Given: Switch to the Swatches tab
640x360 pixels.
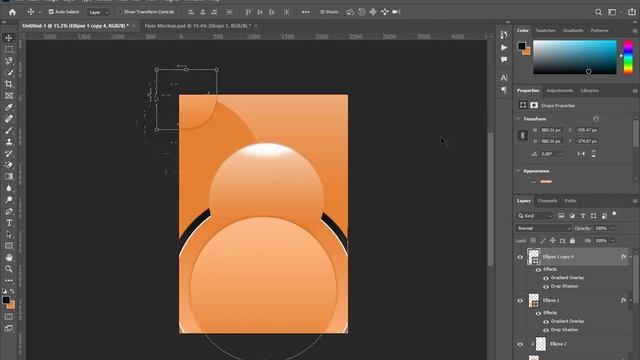Looking at the screenshot, I should coord(545,31).
